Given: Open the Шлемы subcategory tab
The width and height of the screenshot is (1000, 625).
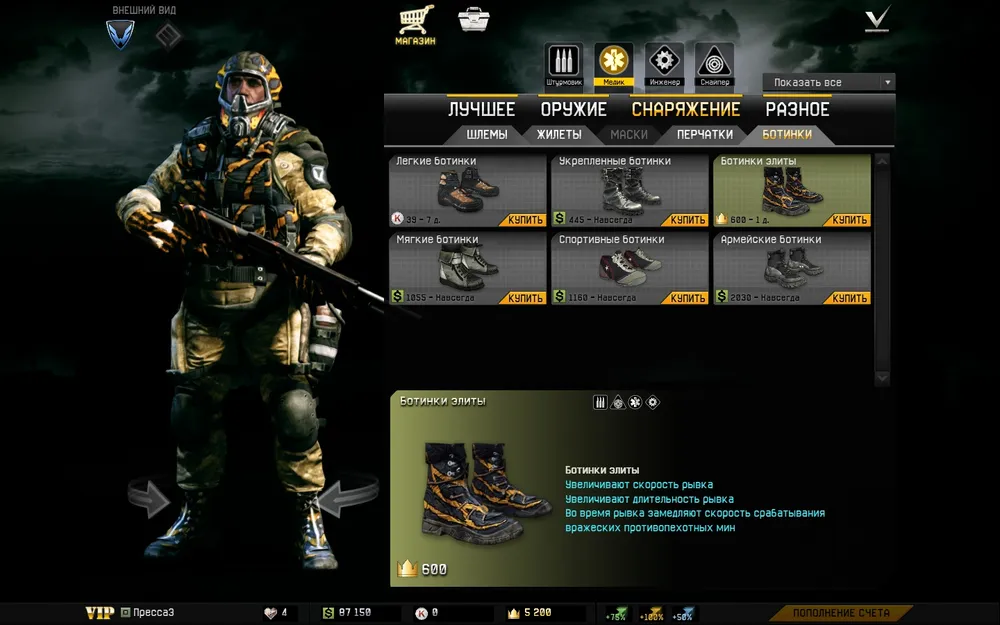Looking at the screenshot, I should point(487,134).
